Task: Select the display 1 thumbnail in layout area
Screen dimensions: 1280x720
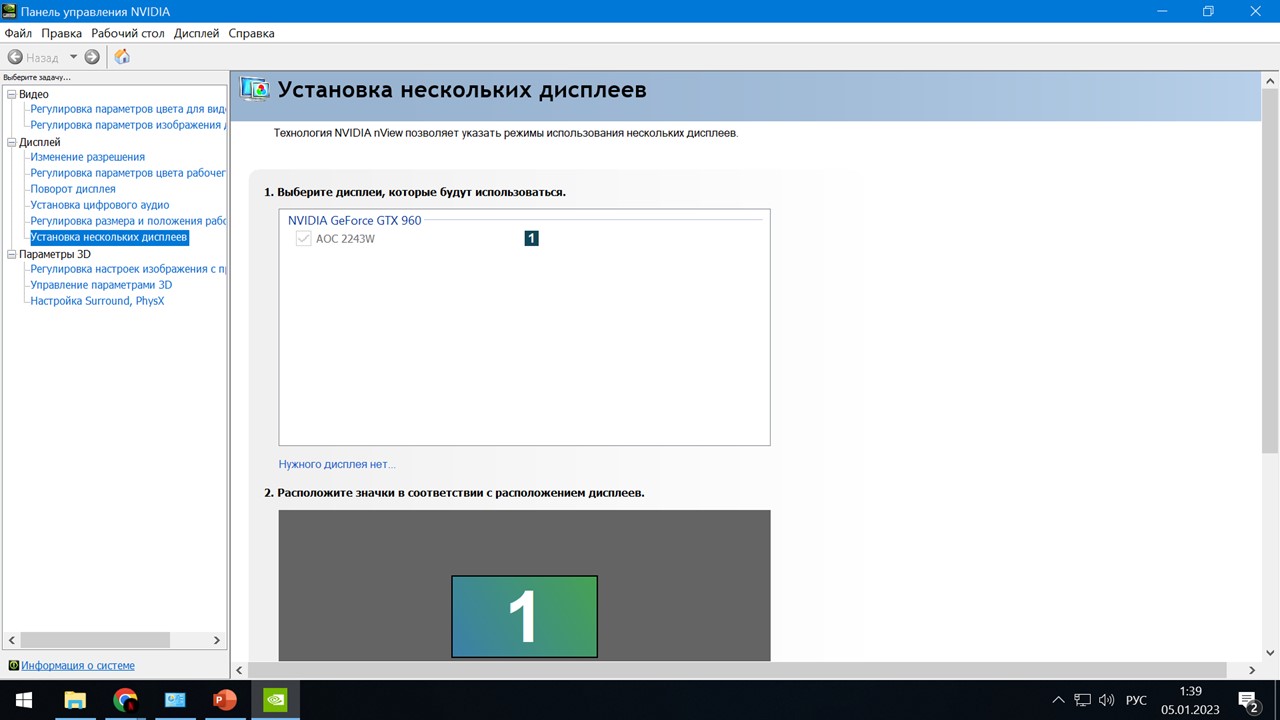Action: pyautogui.click(x=524, y=616)
